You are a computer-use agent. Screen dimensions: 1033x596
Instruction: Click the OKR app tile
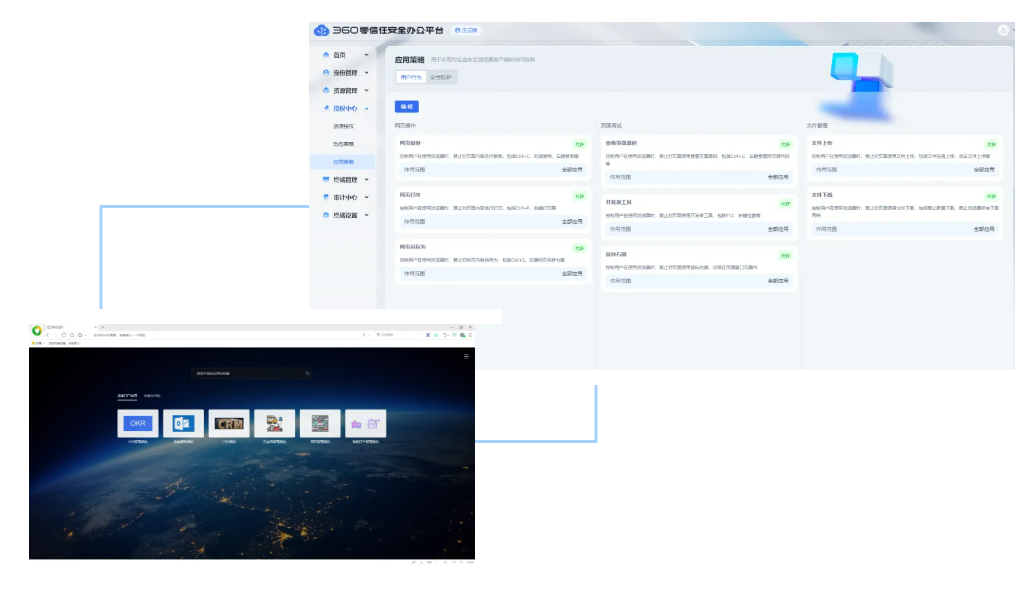click(x=140, y=423)
